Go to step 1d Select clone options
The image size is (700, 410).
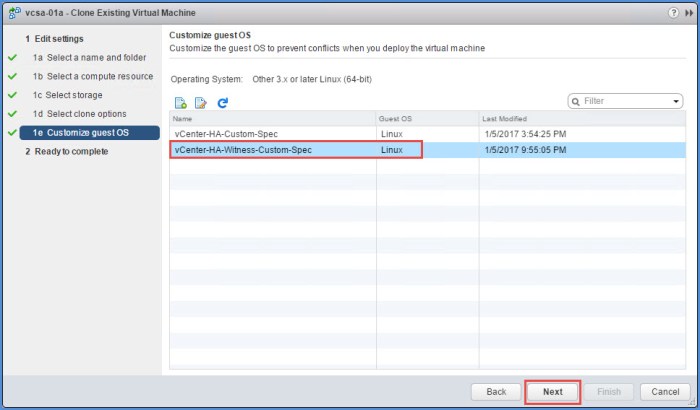point(79,114)
